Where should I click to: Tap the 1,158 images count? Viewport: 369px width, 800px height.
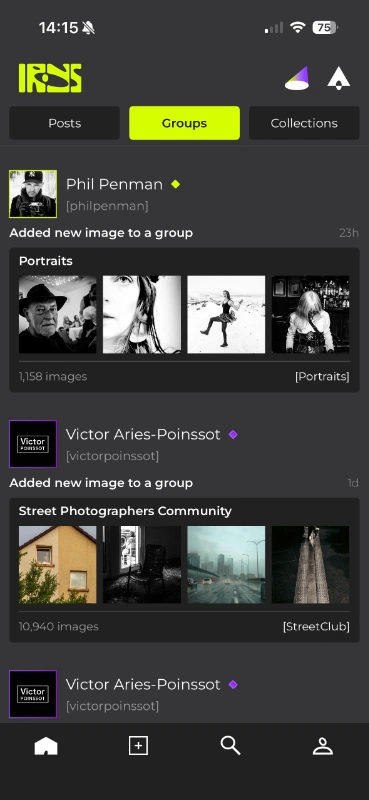53,377
